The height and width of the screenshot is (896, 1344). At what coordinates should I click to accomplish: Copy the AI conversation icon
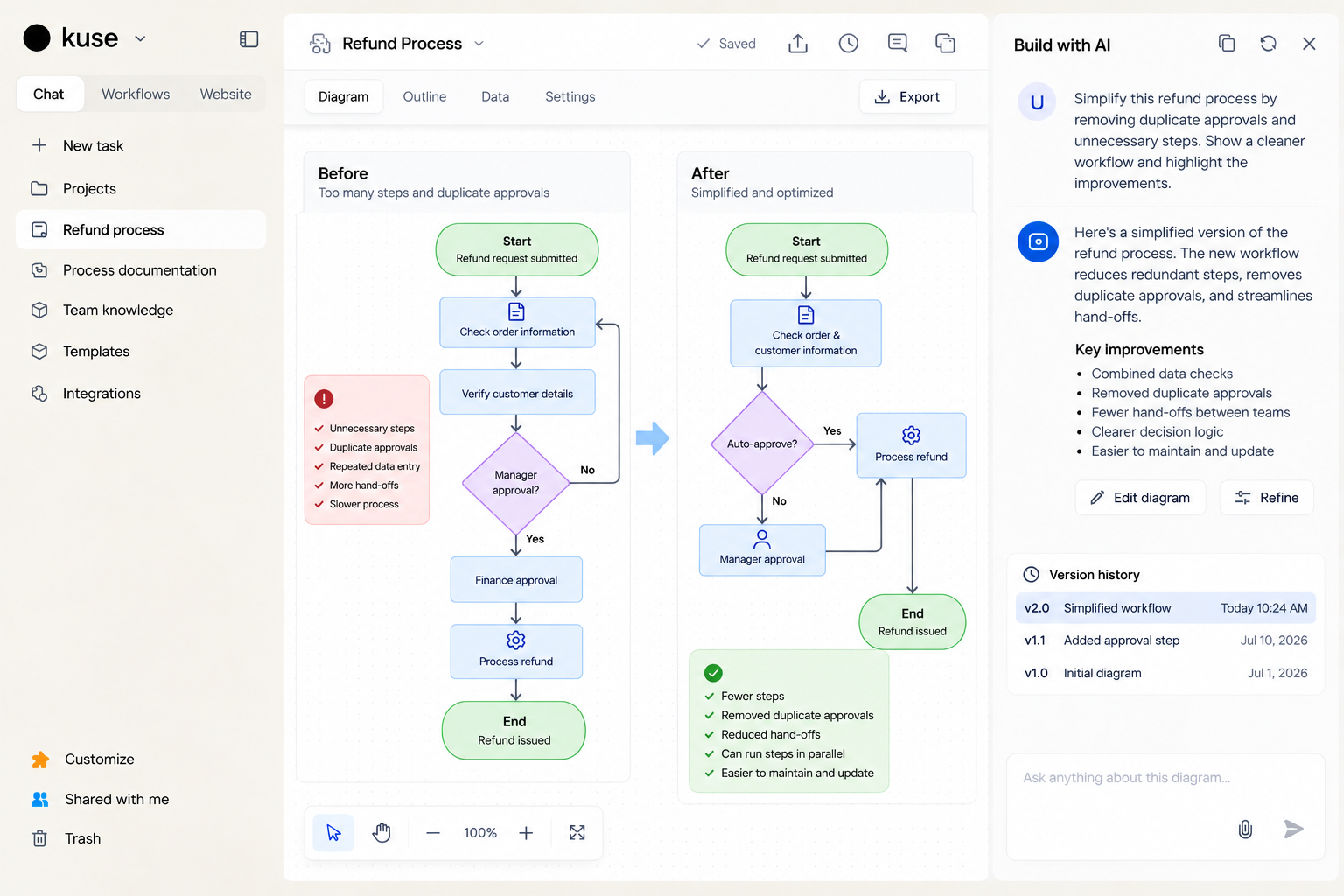coord(1227,44)
